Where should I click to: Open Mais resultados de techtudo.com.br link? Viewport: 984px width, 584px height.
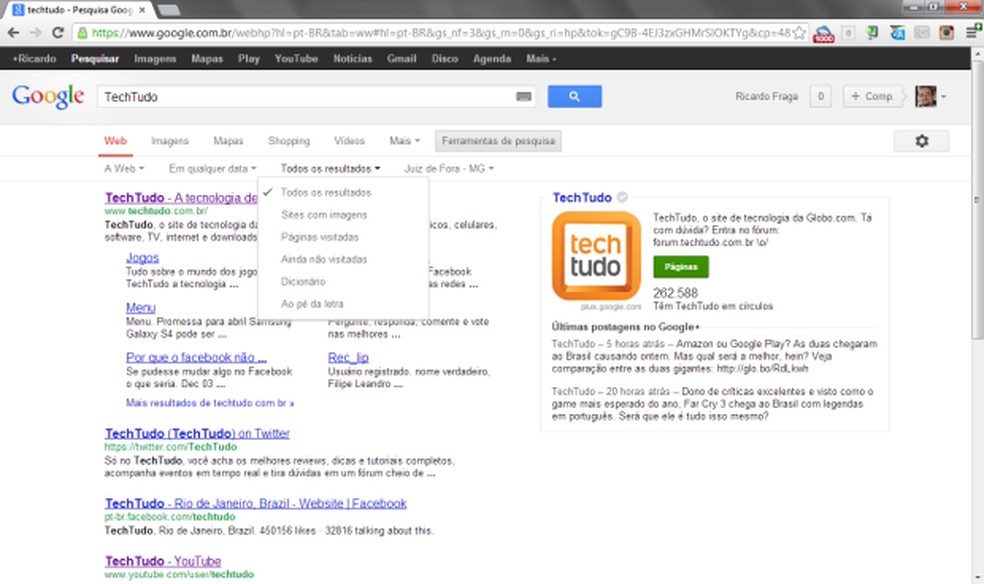(x=210, y=403)
